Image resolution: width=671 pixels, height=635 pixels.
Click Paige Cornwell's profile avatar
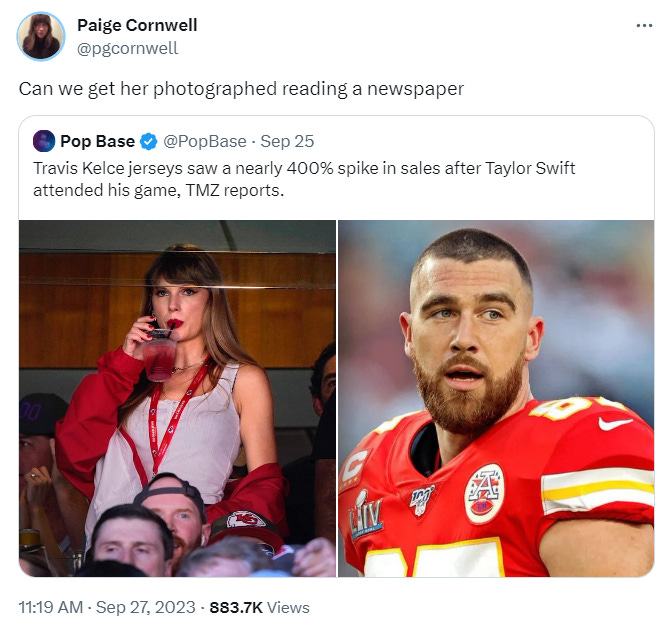[x=41, y=36]
